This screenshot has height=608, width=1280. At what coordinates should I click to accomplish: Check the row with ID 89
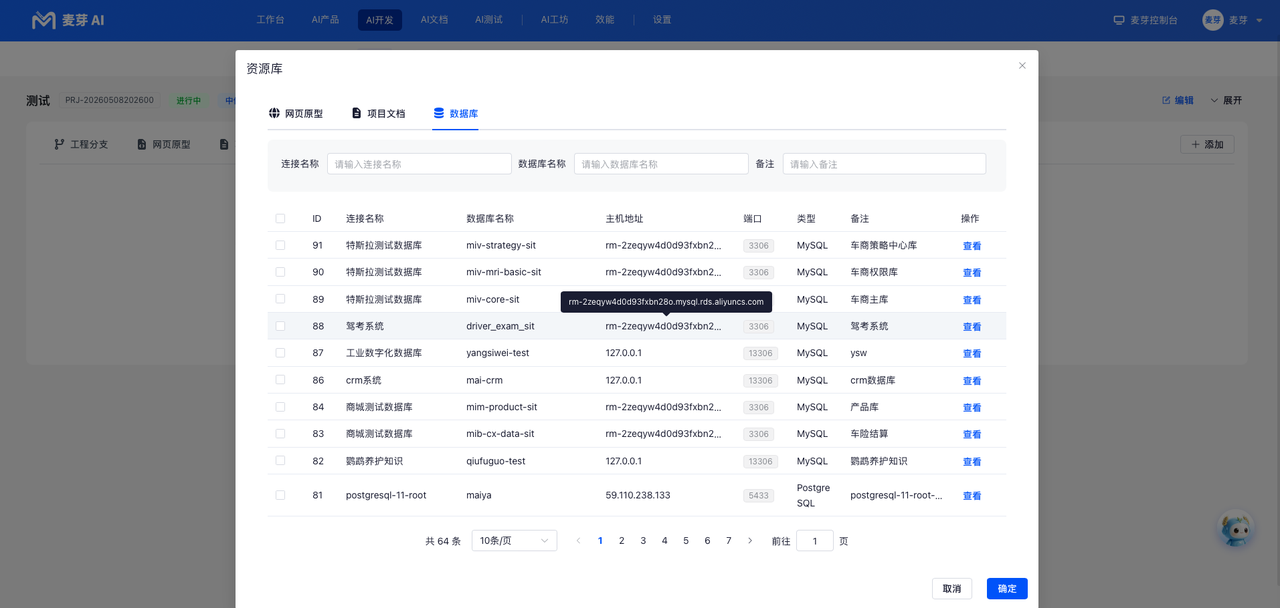pos(280,299)
